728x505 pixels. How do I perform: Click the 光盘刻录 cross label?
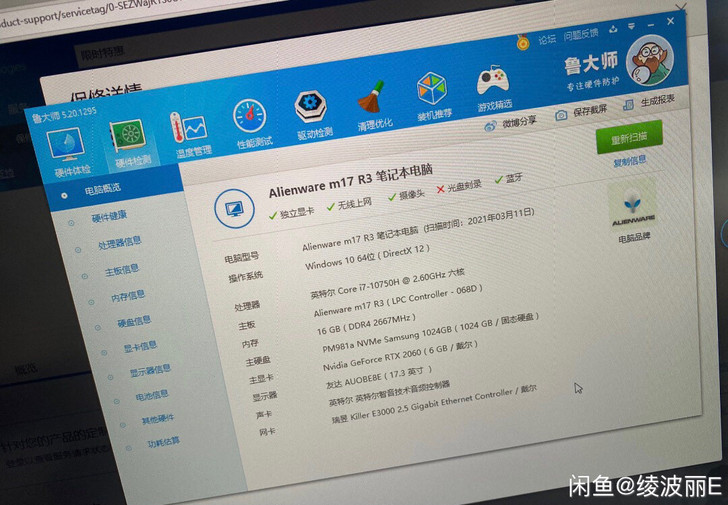coord(463,187)
